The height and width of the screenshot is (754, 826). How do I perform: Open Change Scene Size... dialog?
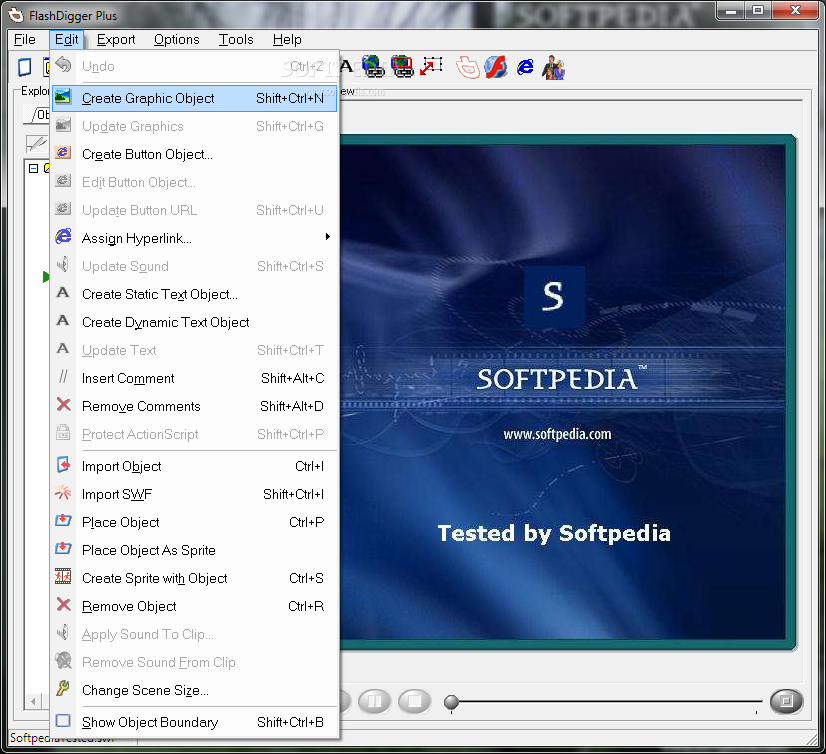point(194,690)
